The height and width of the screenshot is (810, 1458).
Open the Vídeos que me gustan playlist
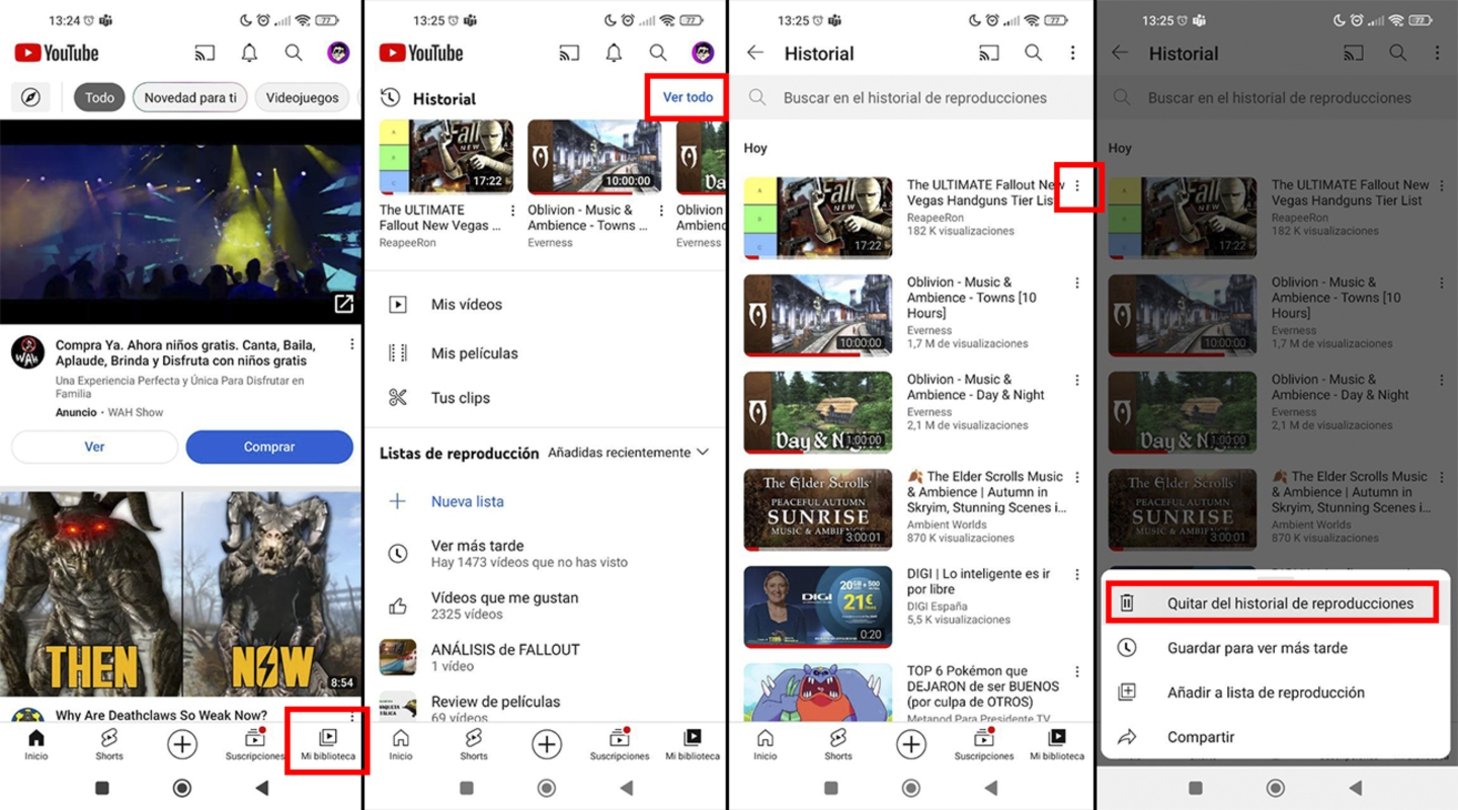[x=545, y=605]
